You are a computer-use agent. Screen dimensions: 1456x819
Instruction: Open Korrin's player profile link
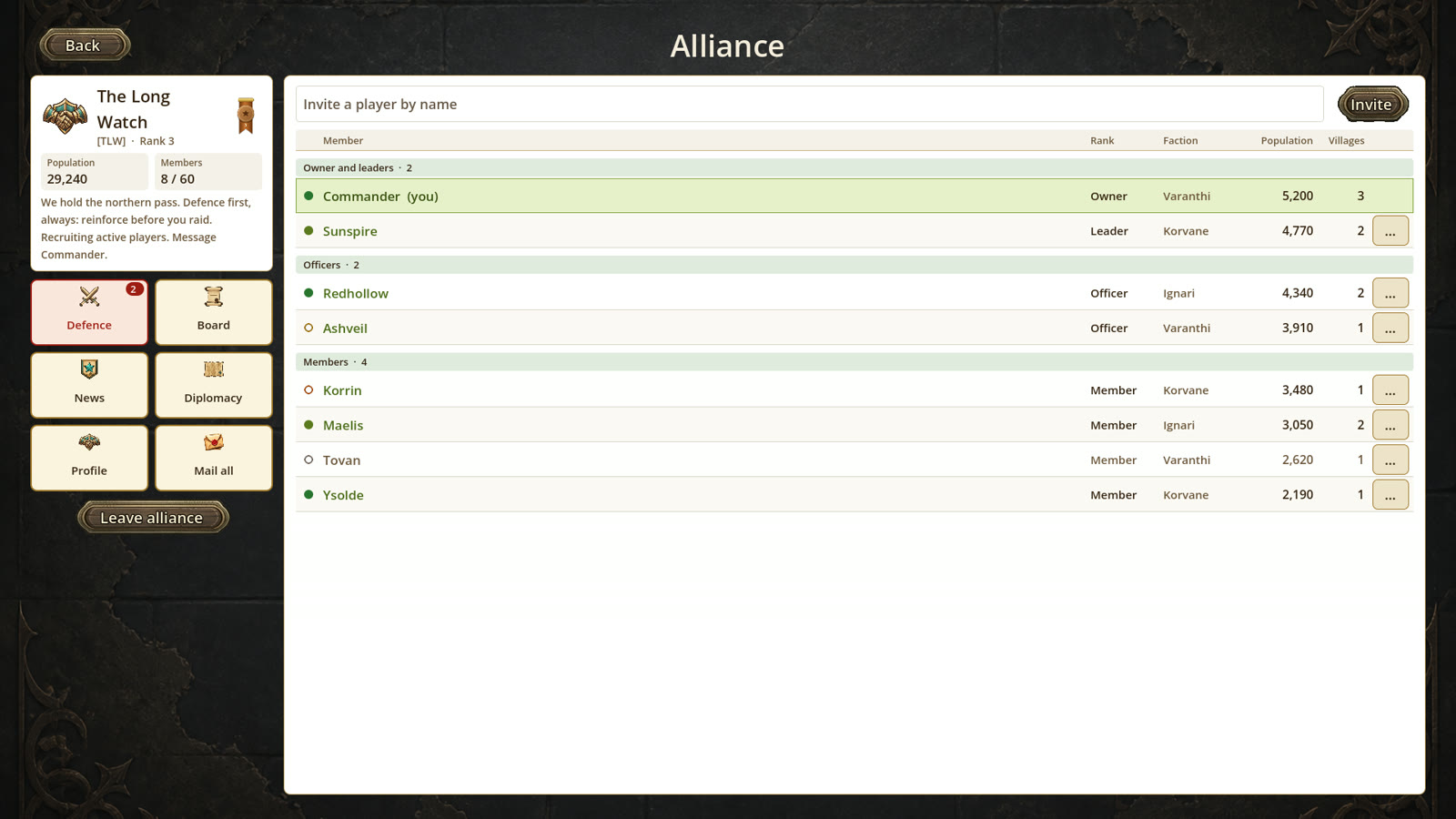342,389
